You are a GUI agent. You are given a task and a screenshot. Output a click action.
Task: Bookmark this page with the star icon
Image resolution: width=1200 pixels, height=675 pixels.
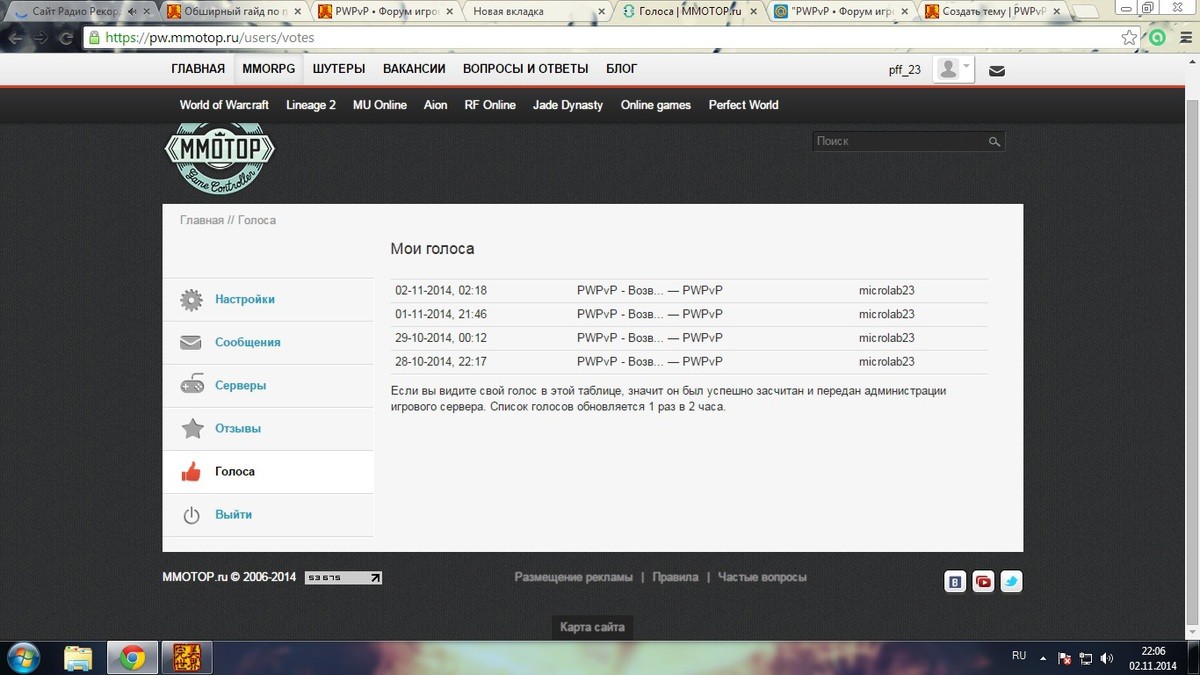click(1129, 38)
